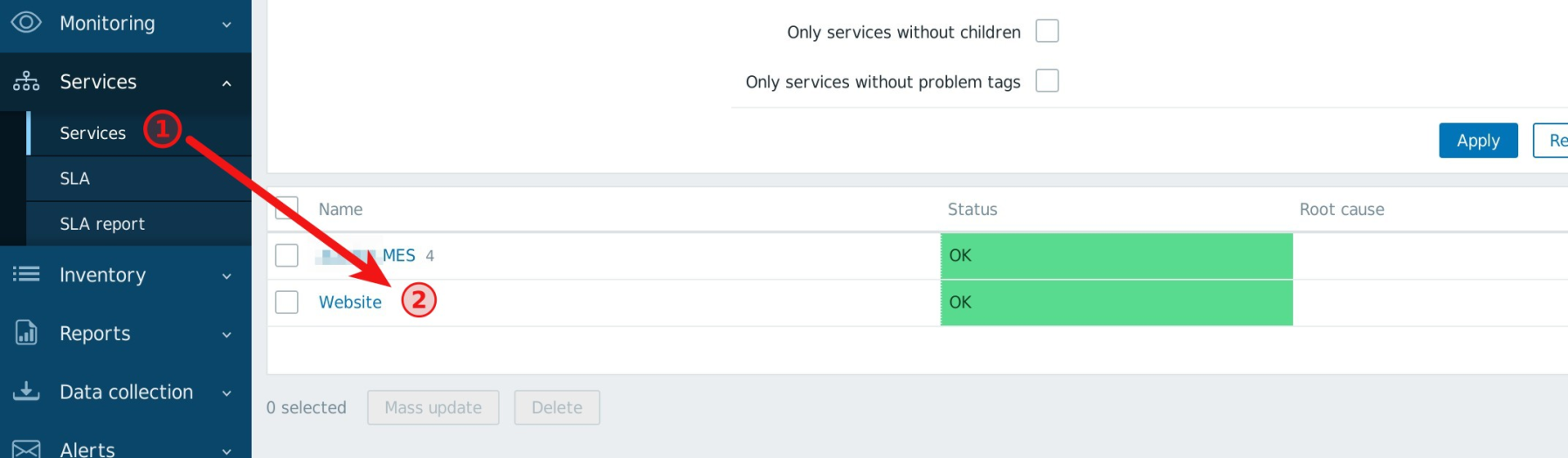1568x458 pixels.
Task: Expand the Monitoring menu chevron
Action: tap(227, 24)
